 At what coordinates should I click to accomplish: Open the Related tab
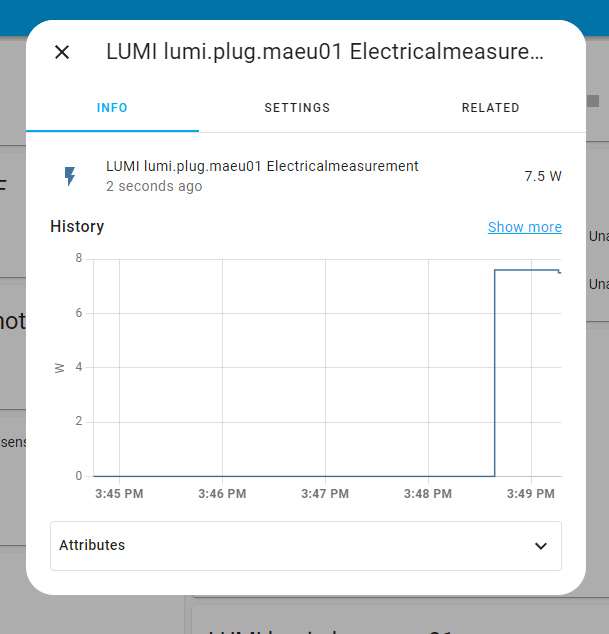click(x=490, y=108)
